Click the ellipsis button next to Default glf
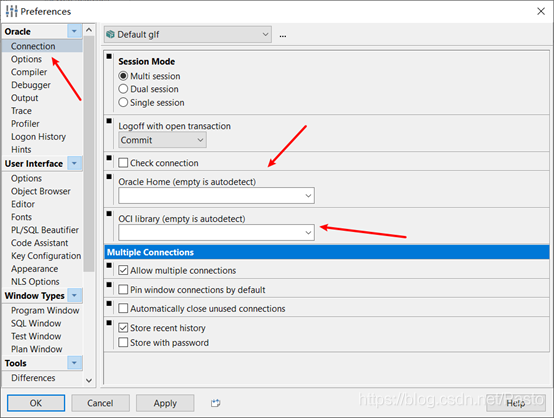The width and height of the screenshot is (554, 418). [283, 36]
